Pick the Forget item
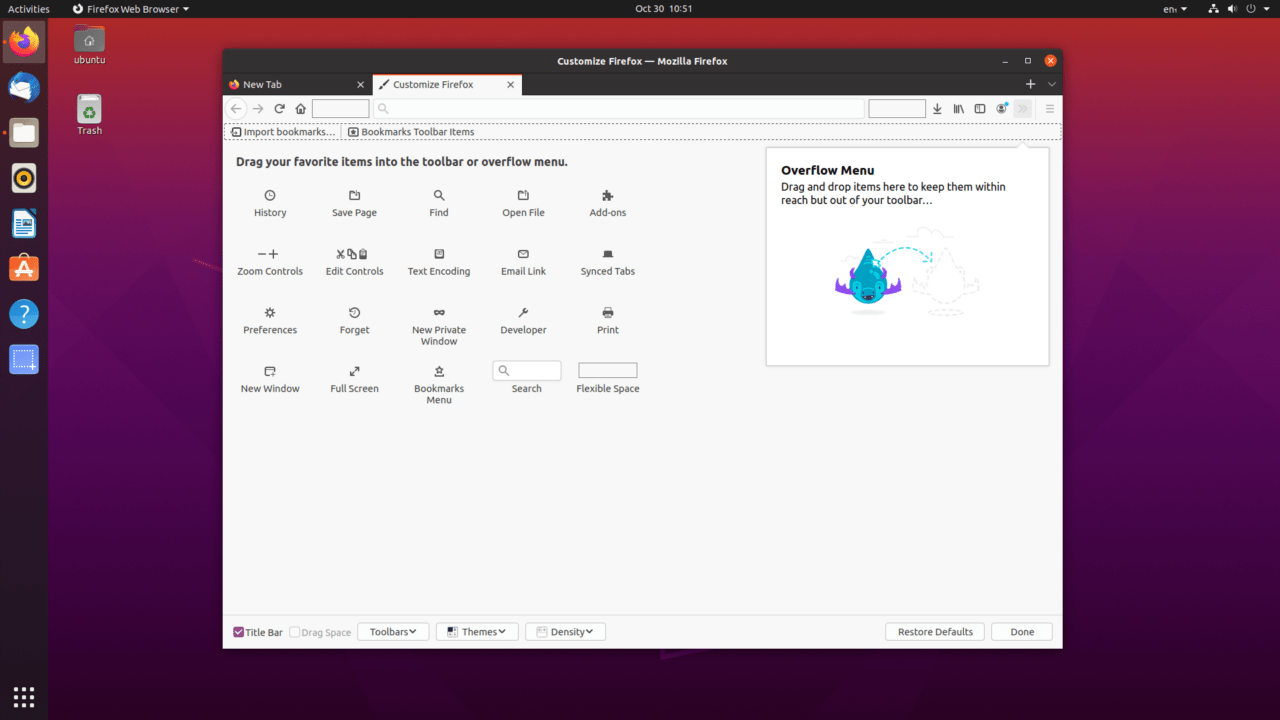 click(354, 321)
